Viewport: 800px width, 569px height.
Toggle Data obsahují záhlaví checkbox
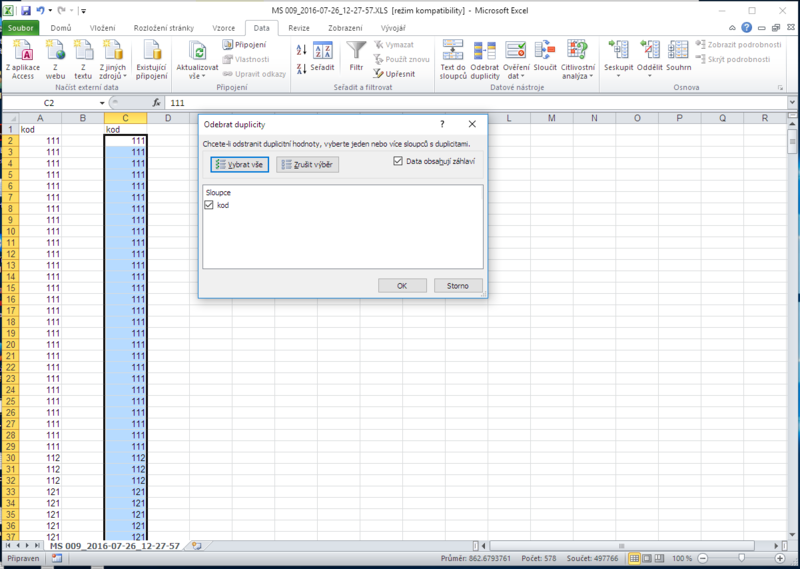coord(398,161)
